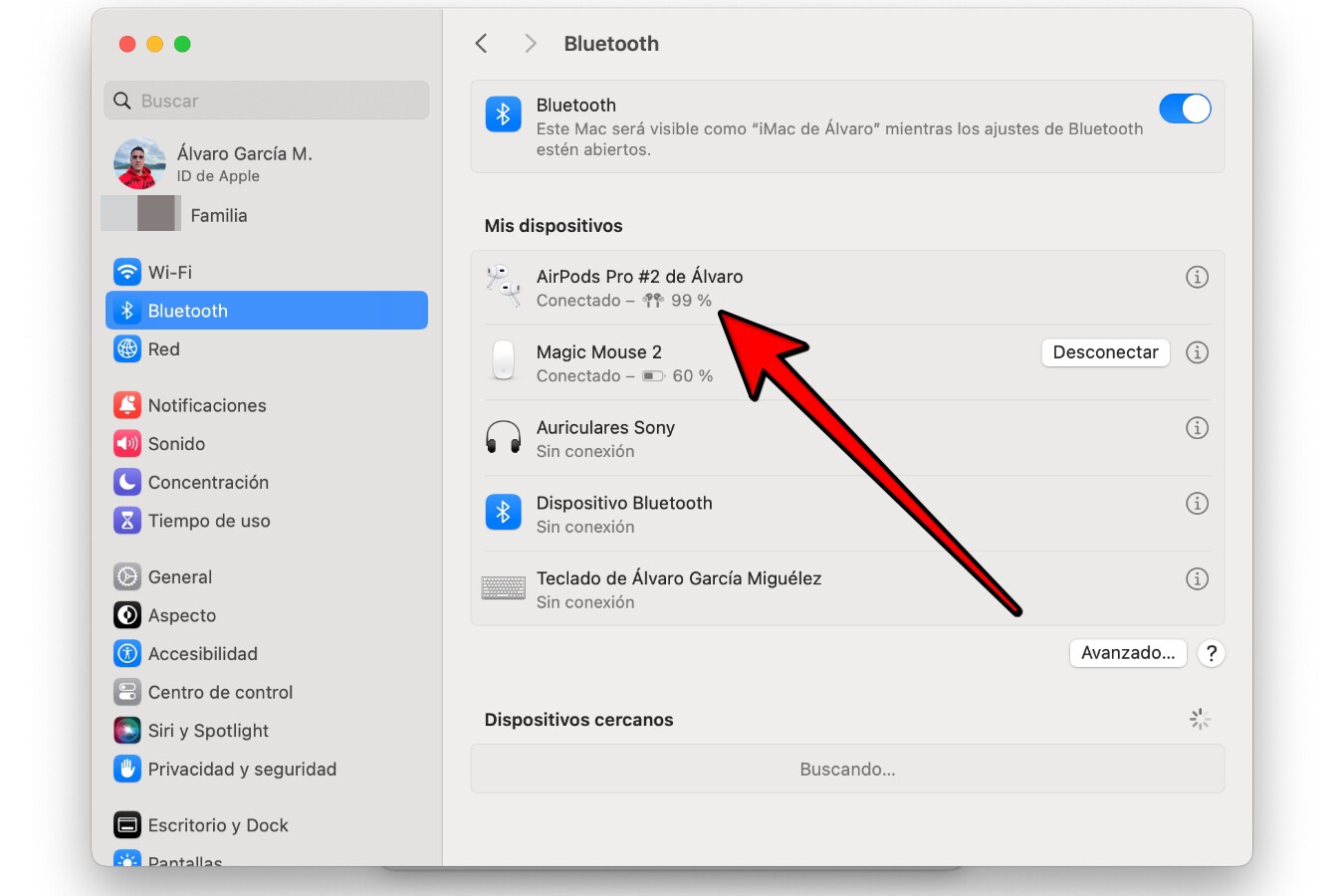
Task: Click the Bluetooth icon in header card
Action: [x=504, y=114]
